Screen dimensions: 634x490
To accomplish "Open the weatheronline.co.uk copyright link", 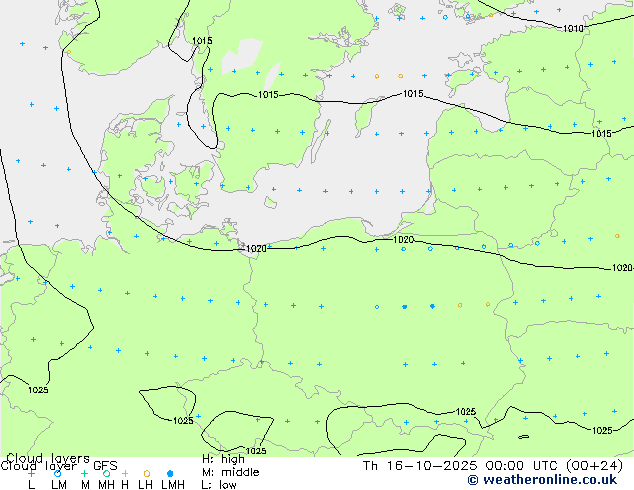I will tap(542, 480).
